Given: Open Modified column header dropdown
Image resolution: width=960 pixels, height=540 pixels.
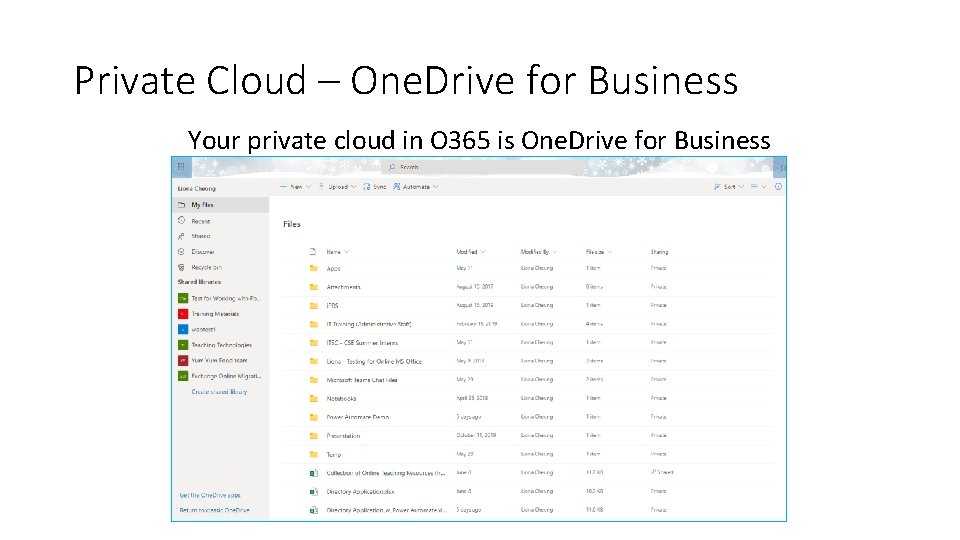Looking at the screenshot, I should tap(471, 252).
